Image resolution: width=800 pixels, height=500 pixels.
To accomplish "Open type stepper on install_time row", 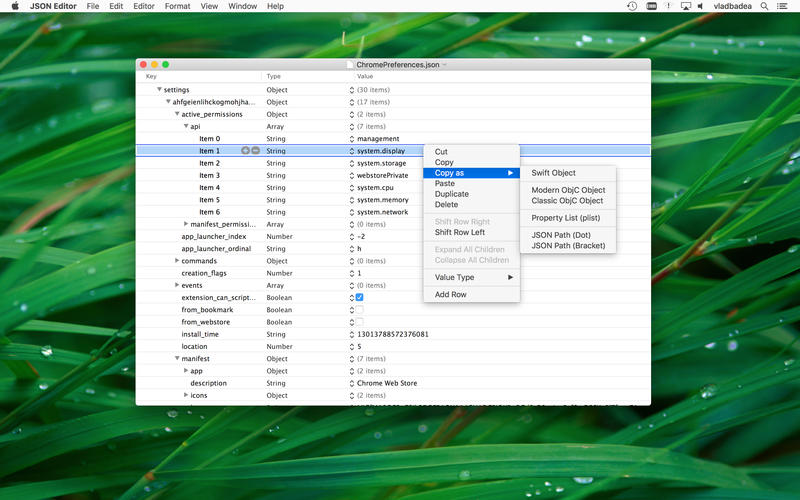I will point(352,334).
